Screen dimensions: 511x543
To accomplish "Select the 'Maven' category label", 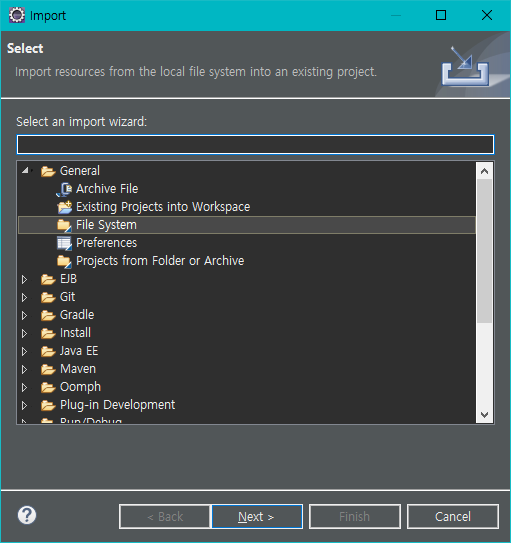I will [78, 369].
